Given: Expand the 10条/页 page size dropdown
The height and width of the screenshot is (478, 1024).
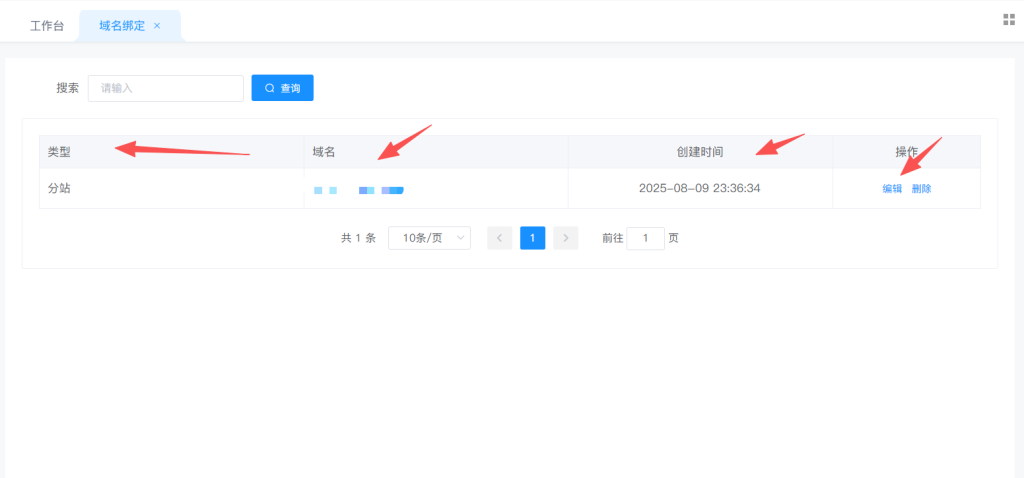Looking at the screenshot, I should click(x=429, y=238).
